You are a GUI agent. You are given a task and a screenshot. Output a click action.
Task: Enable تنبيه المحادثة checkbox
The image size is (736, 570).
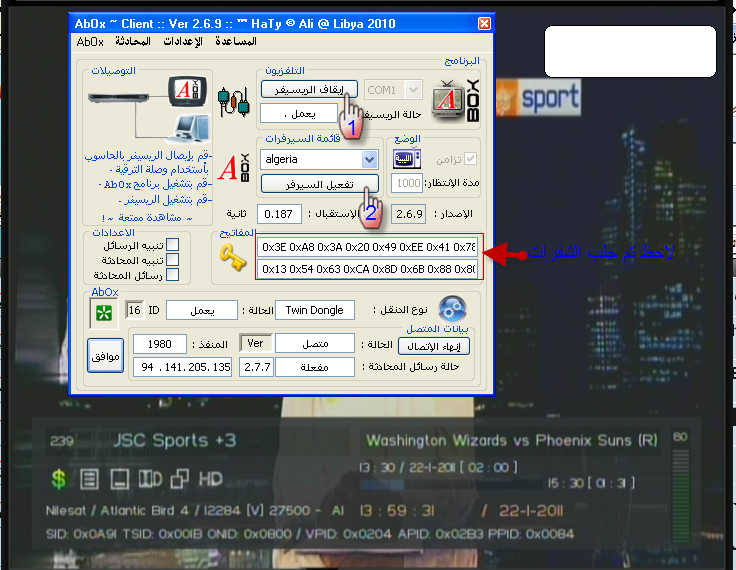coord(173,260)
